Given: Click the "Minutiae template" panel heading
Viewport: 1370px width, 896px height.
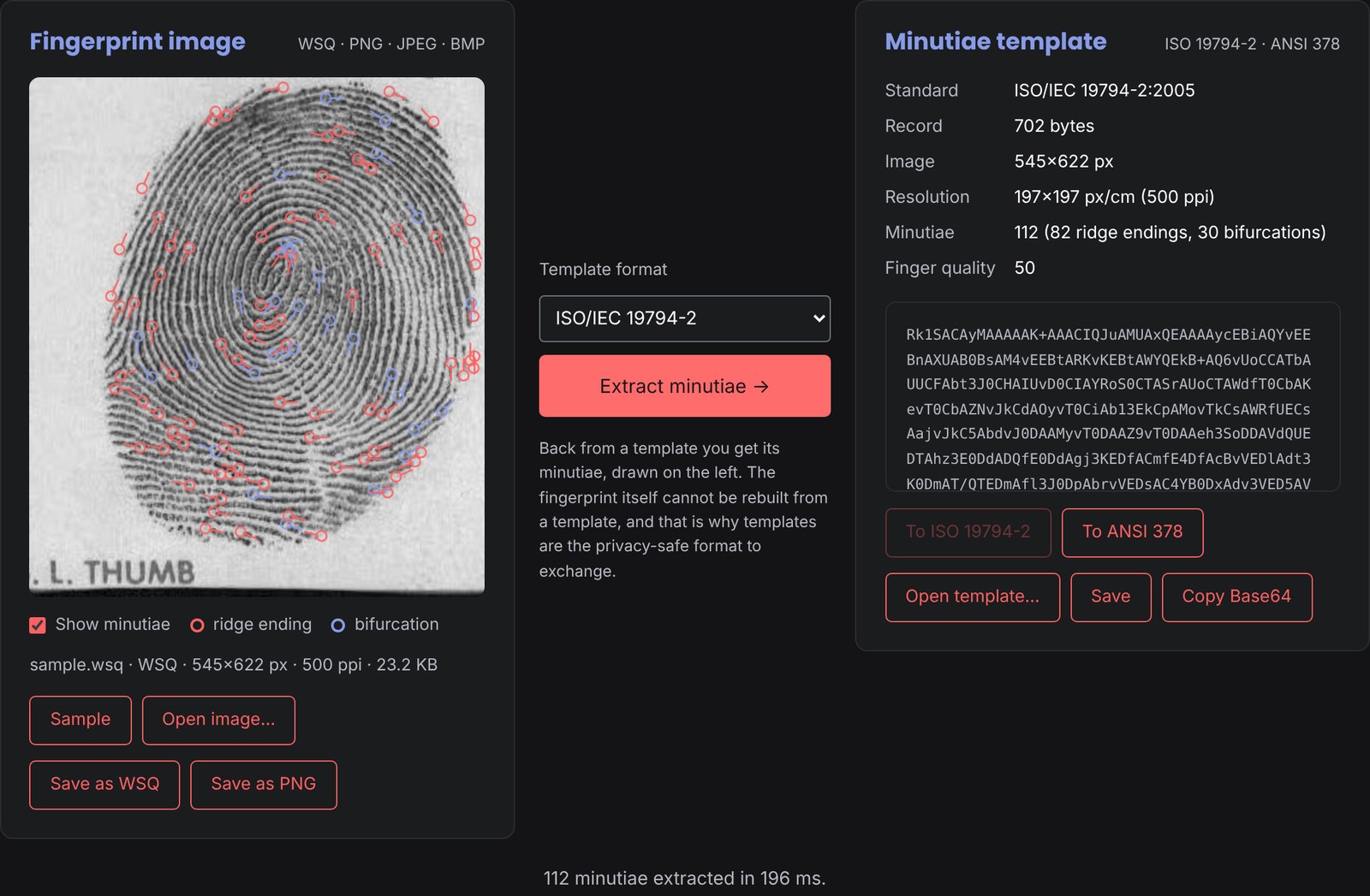Looking at the screenshot, I should point(996,41).
